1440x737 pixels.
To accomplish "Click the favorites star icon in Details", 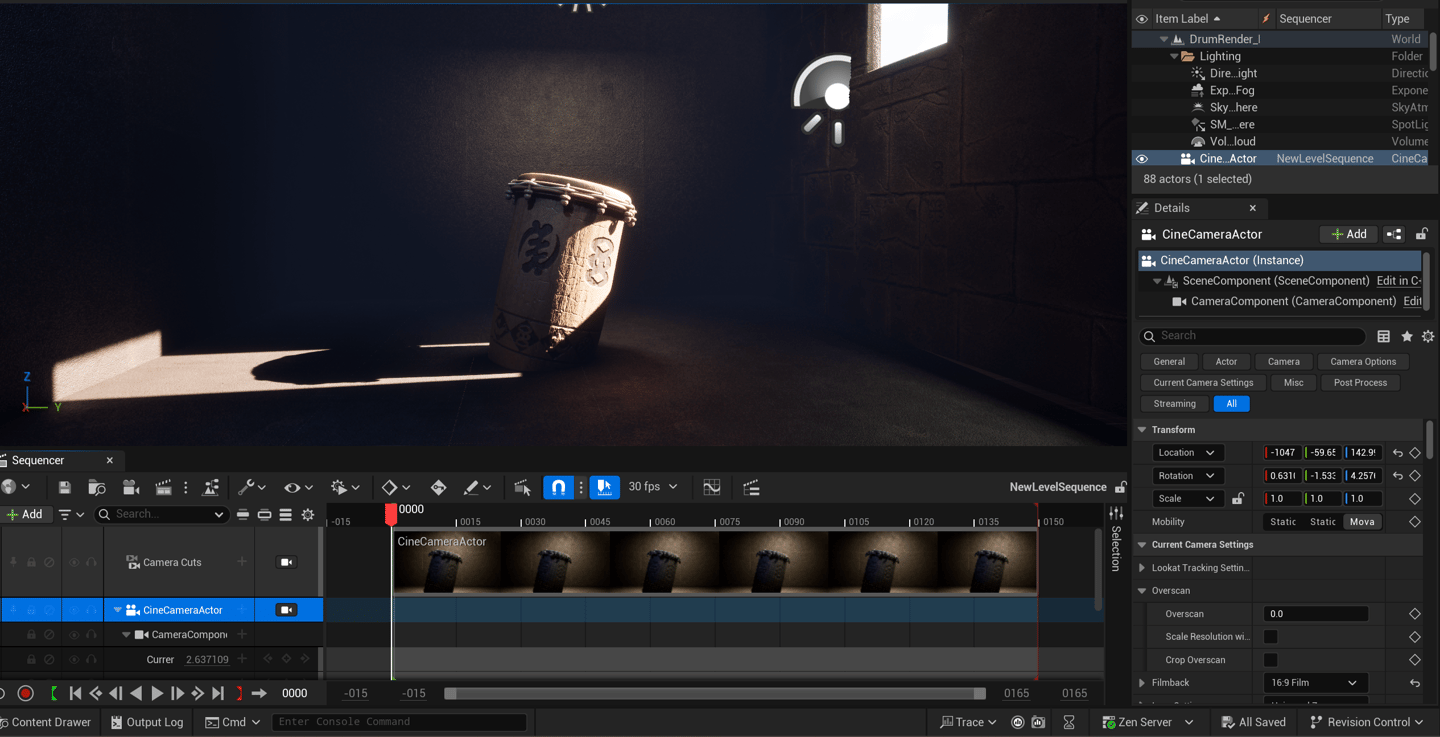I will 1407,337.
